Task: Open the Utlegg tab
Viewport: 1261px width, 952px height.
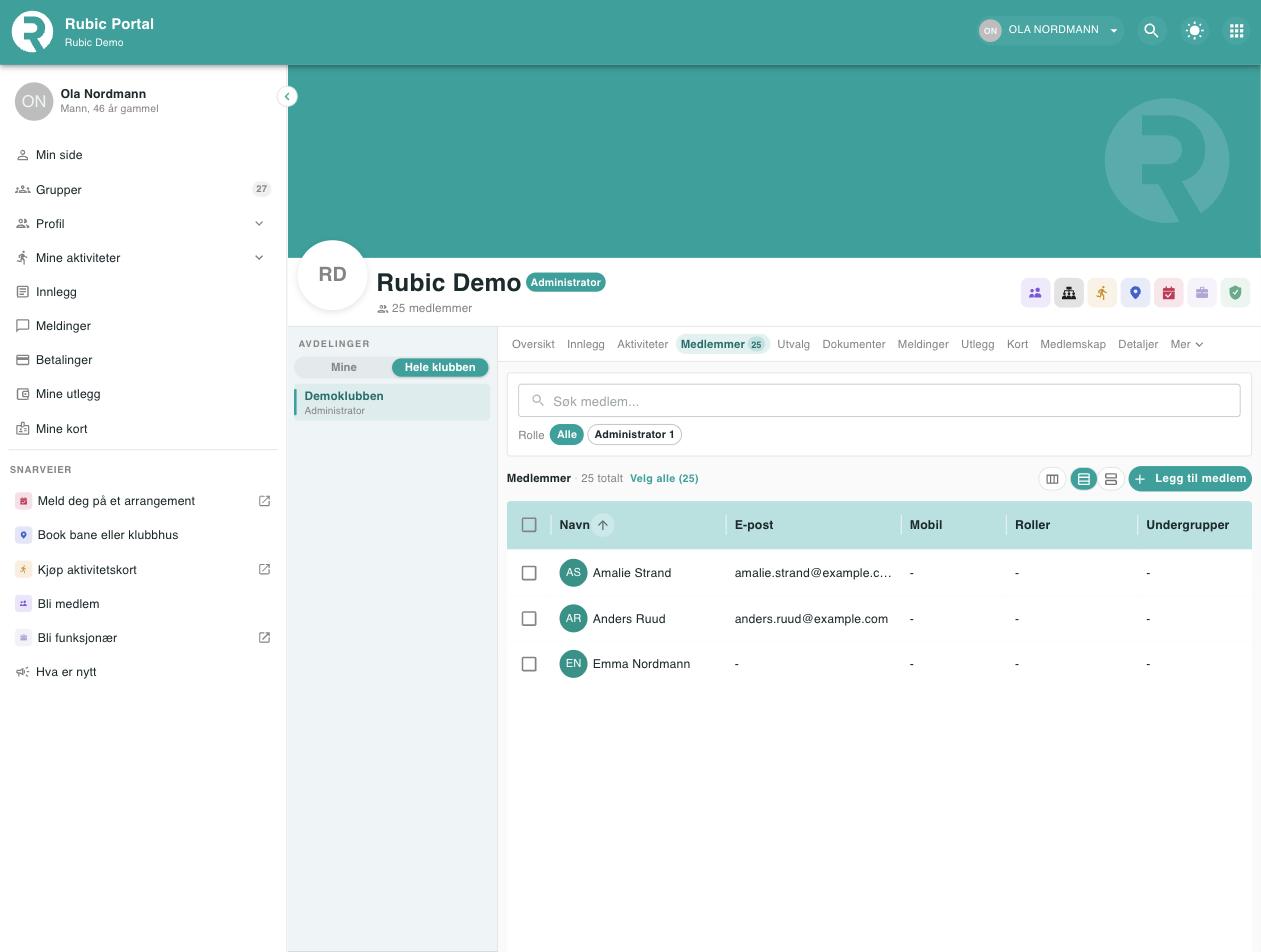Action: pyautogui.click(x=977, y=344)
